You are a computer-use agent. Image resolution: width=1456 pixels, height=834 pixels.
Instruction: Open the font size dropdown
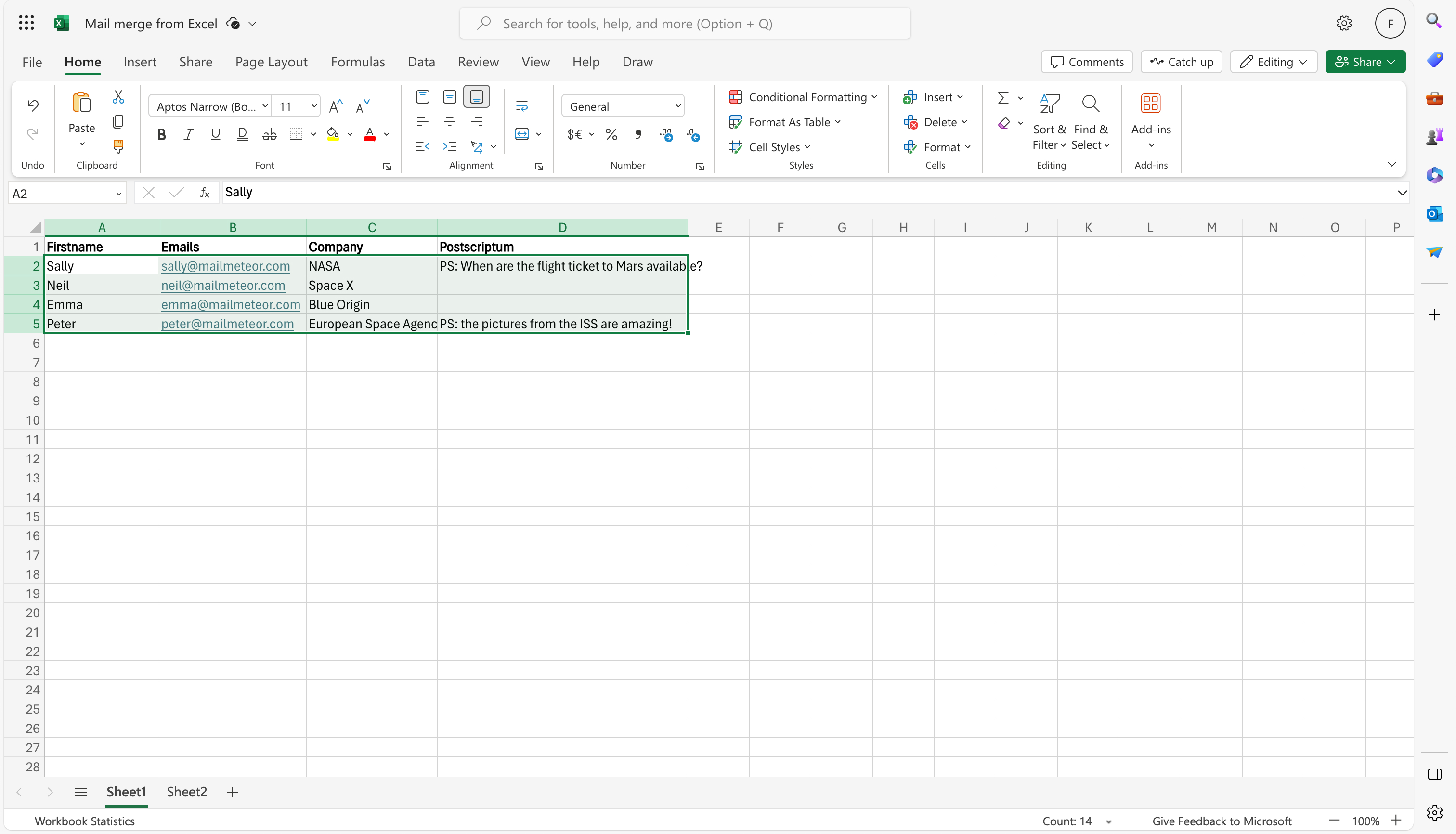coord(314,106)
